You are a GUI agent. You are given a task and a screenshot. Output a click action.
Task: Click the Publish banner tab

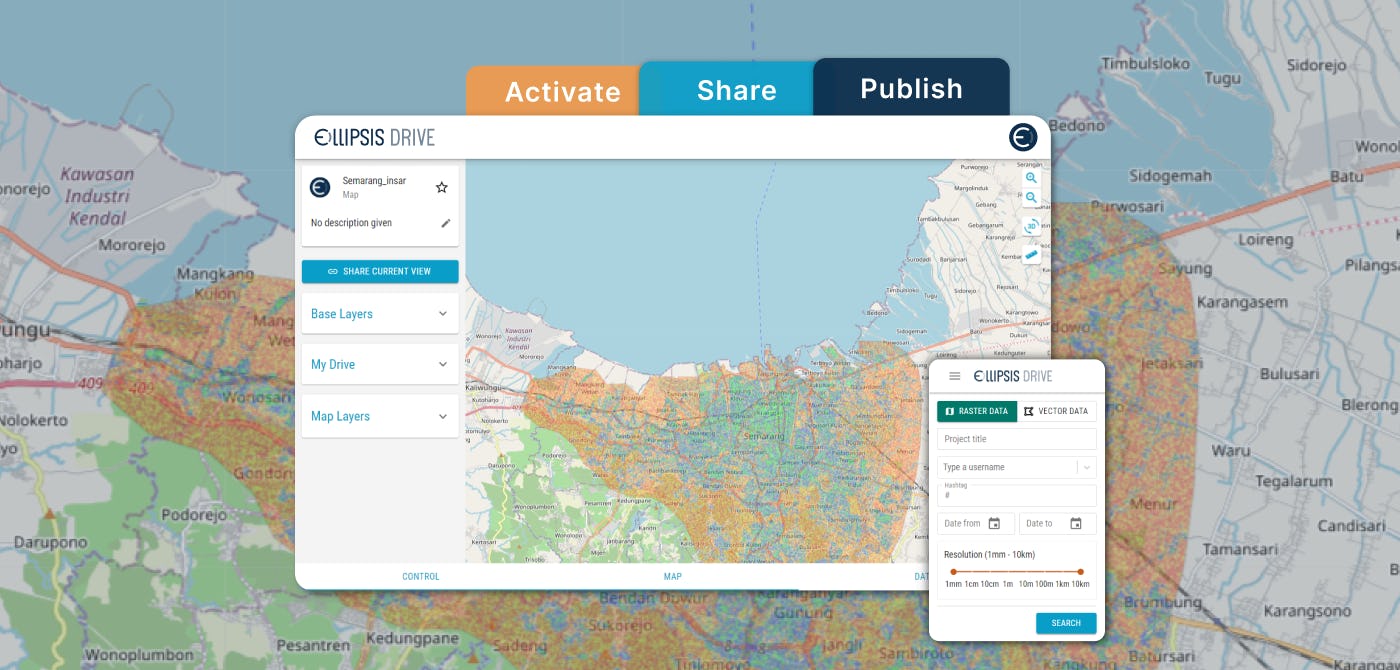pos(911,87)
